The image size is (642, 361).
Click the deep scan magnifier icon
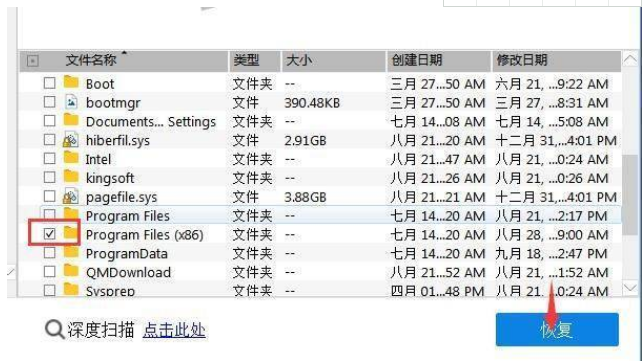pyautogui.click(x=54, y=329)
